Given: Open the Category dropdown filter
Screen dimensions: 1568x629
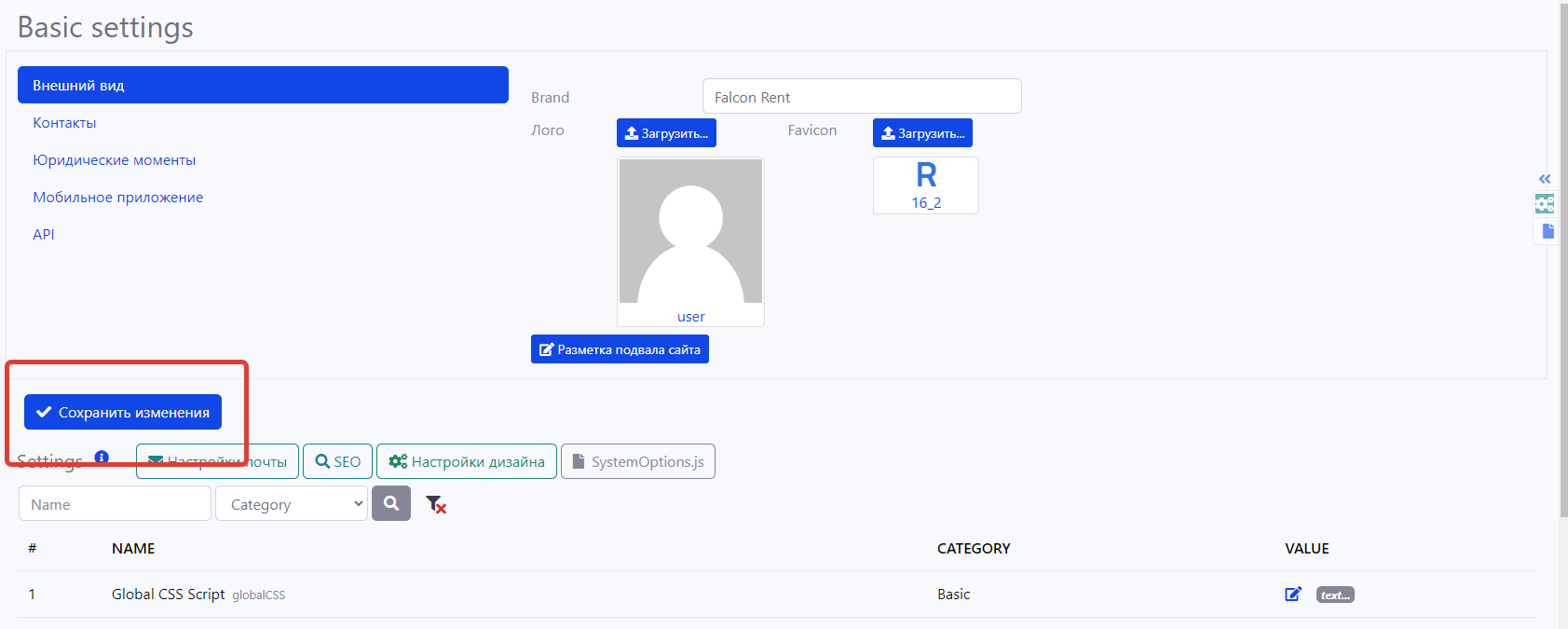Looking at the screenshot, I should point(292,504).
